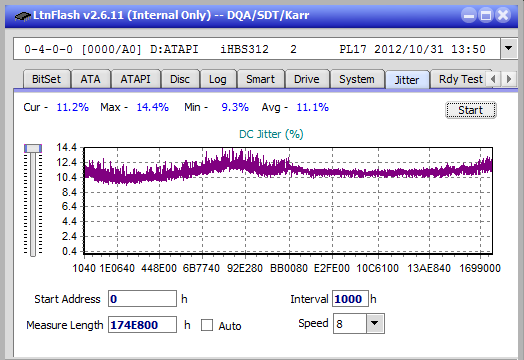Switch to the Log tab
This screenshot has width=524, height=360.
218,79
